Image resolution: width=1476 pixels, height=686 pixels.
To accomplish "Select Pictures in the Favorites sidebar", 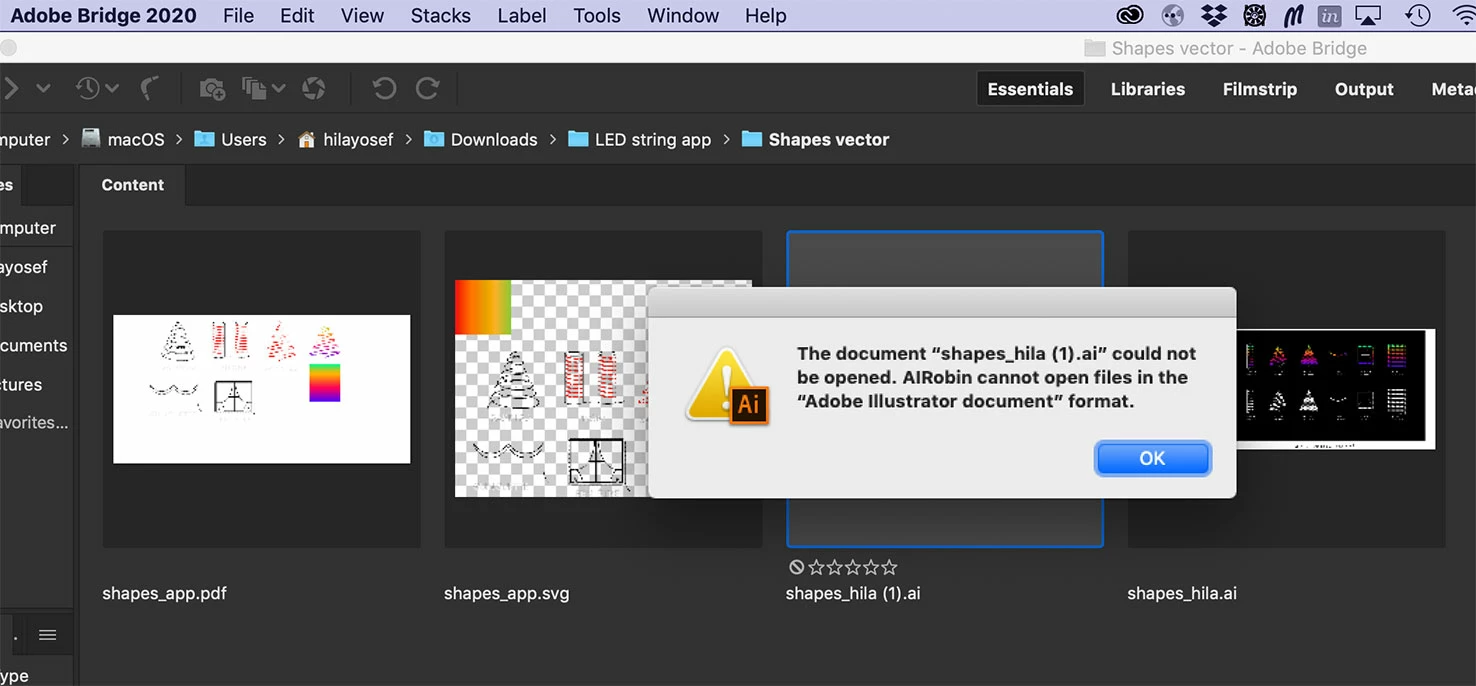I will coord(21,385).
